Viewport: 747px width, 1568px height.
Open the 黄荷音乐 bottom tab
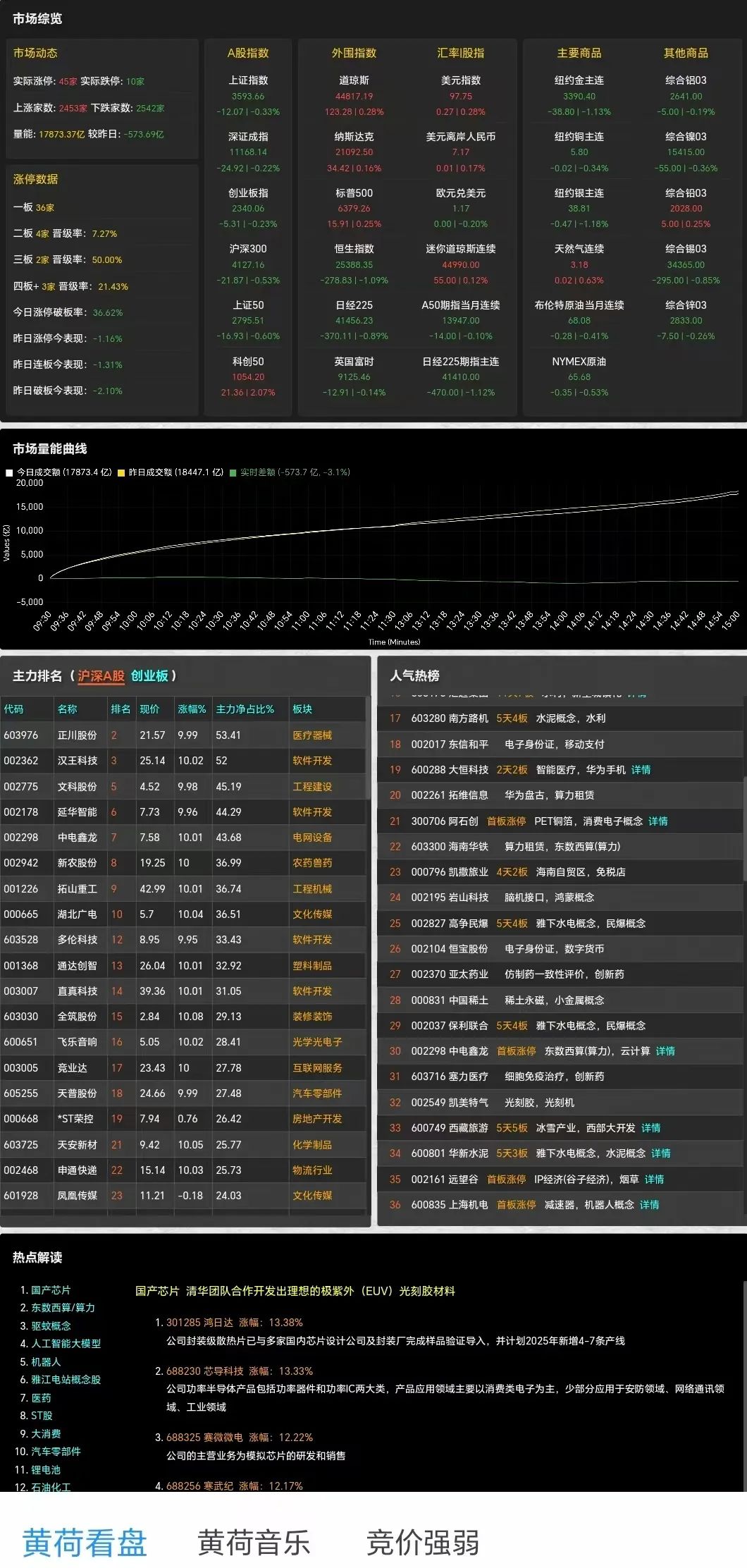254,1542
